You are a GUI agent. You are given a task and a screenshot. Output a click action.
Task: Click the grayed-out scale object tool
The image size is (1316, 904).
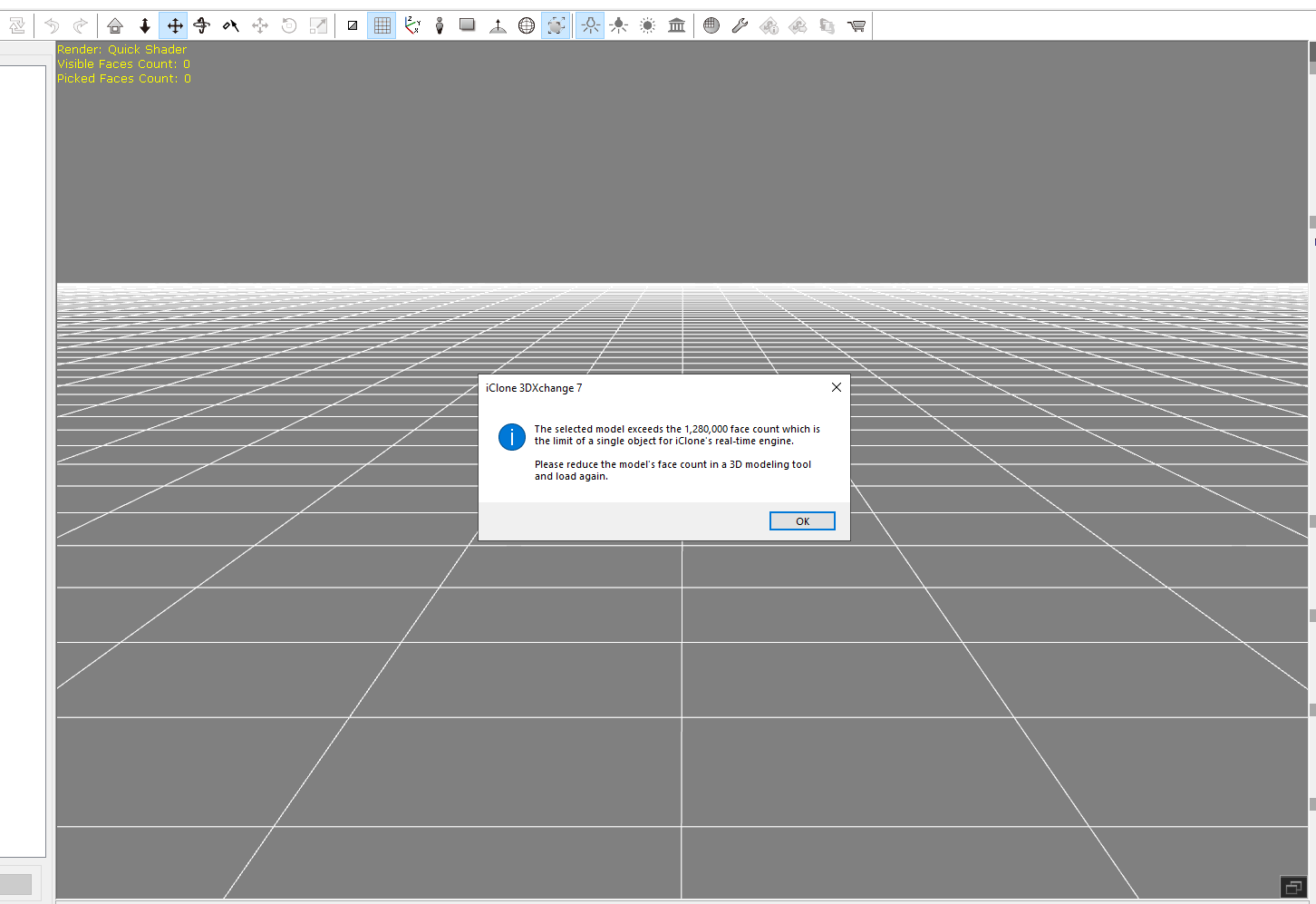(x=318, y=26)
